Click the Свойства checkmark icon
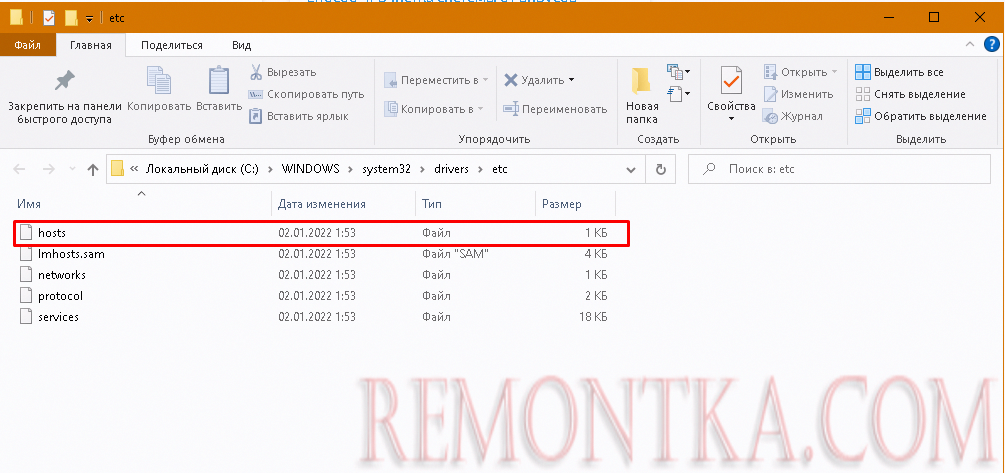Viewport: 1005px width, 473px height. (x=731, y=81)
